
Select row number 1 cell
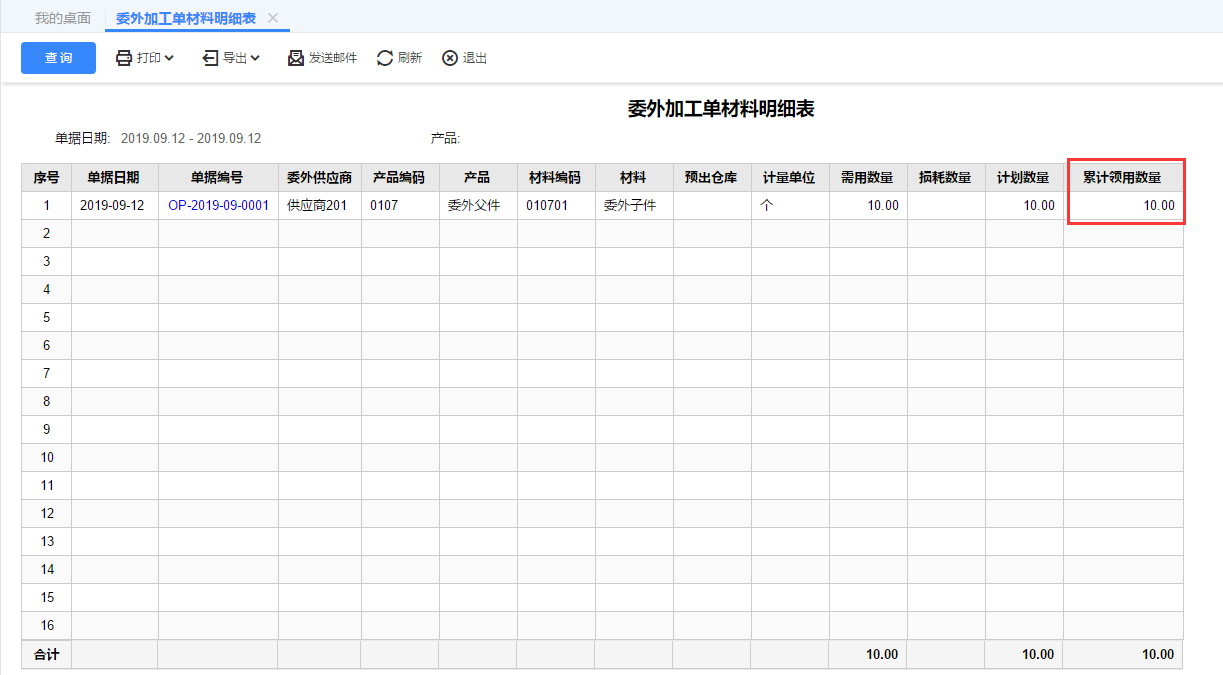pos(46,205)
